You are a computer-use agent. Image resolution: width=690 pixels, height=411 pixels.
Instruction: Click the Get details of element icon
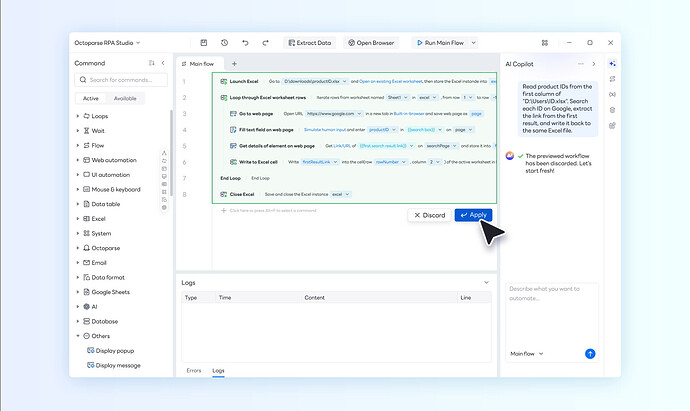[x=233, y=146]
